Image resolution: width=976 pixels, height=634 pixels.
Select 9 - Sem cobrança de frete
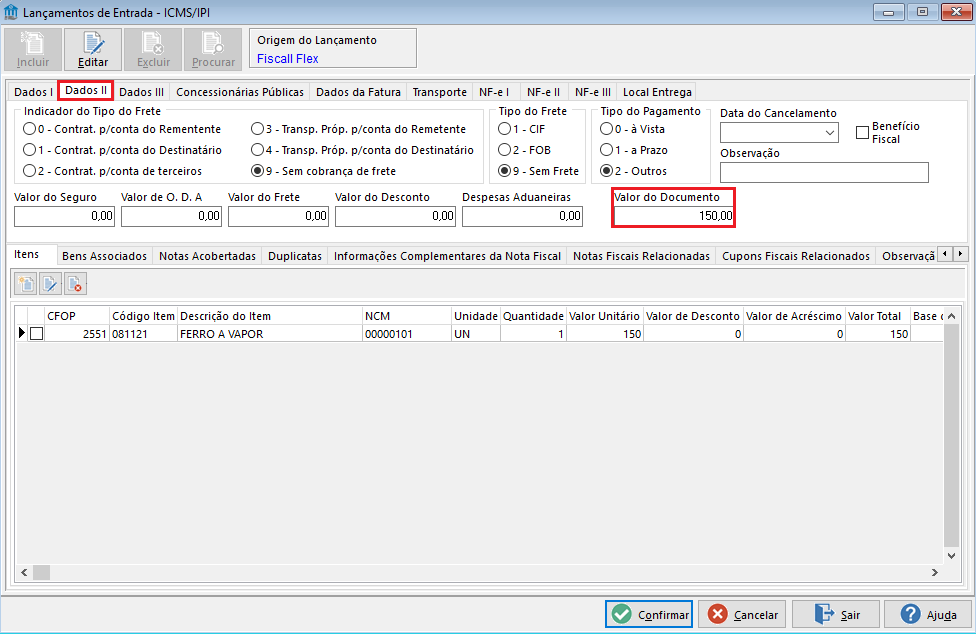[324, 171]
